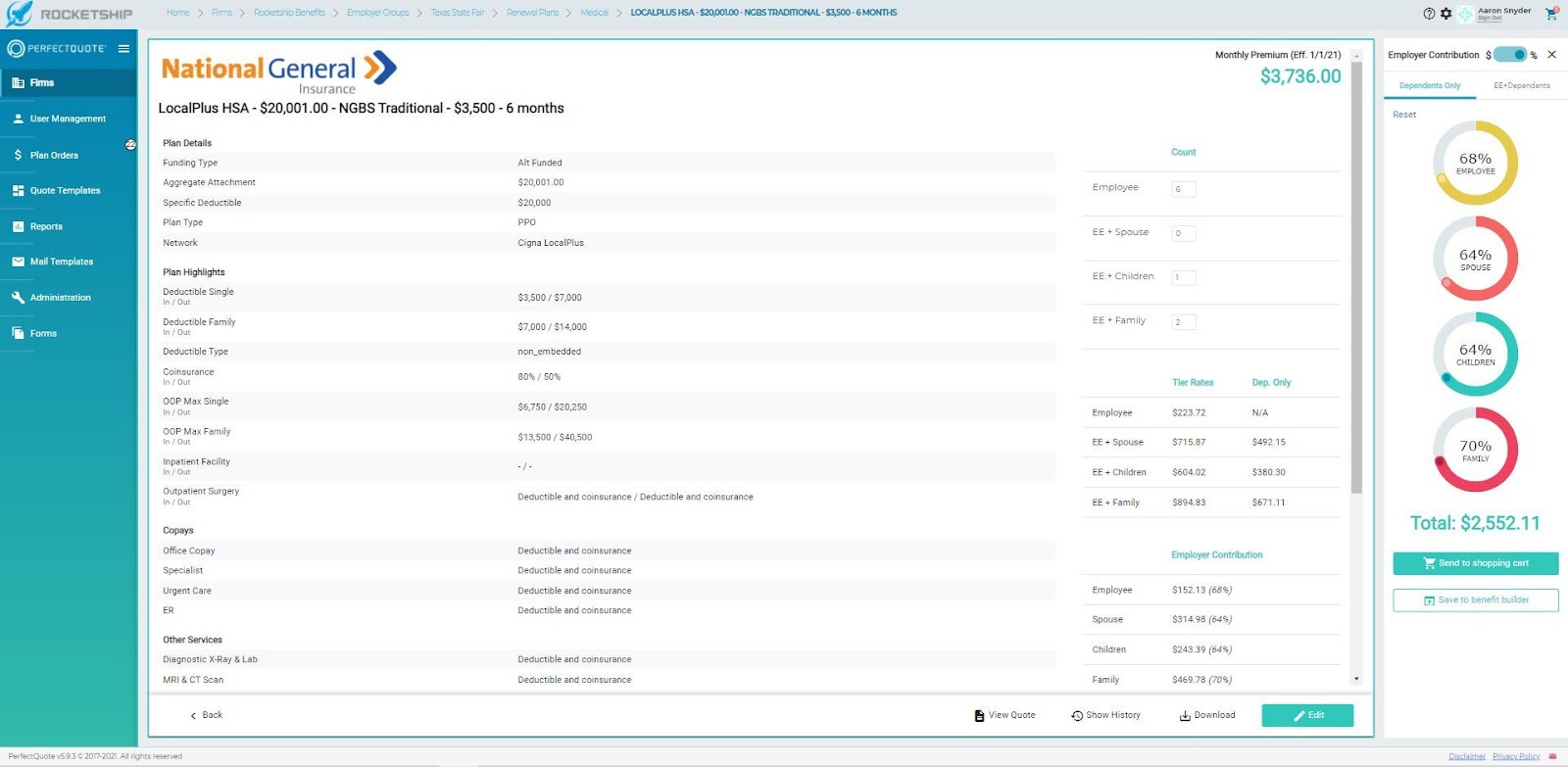Adjust the Children contribution circular slider
This screenshot has width=1568, height=767.
pyautogui.click(x=1475, y=354)
